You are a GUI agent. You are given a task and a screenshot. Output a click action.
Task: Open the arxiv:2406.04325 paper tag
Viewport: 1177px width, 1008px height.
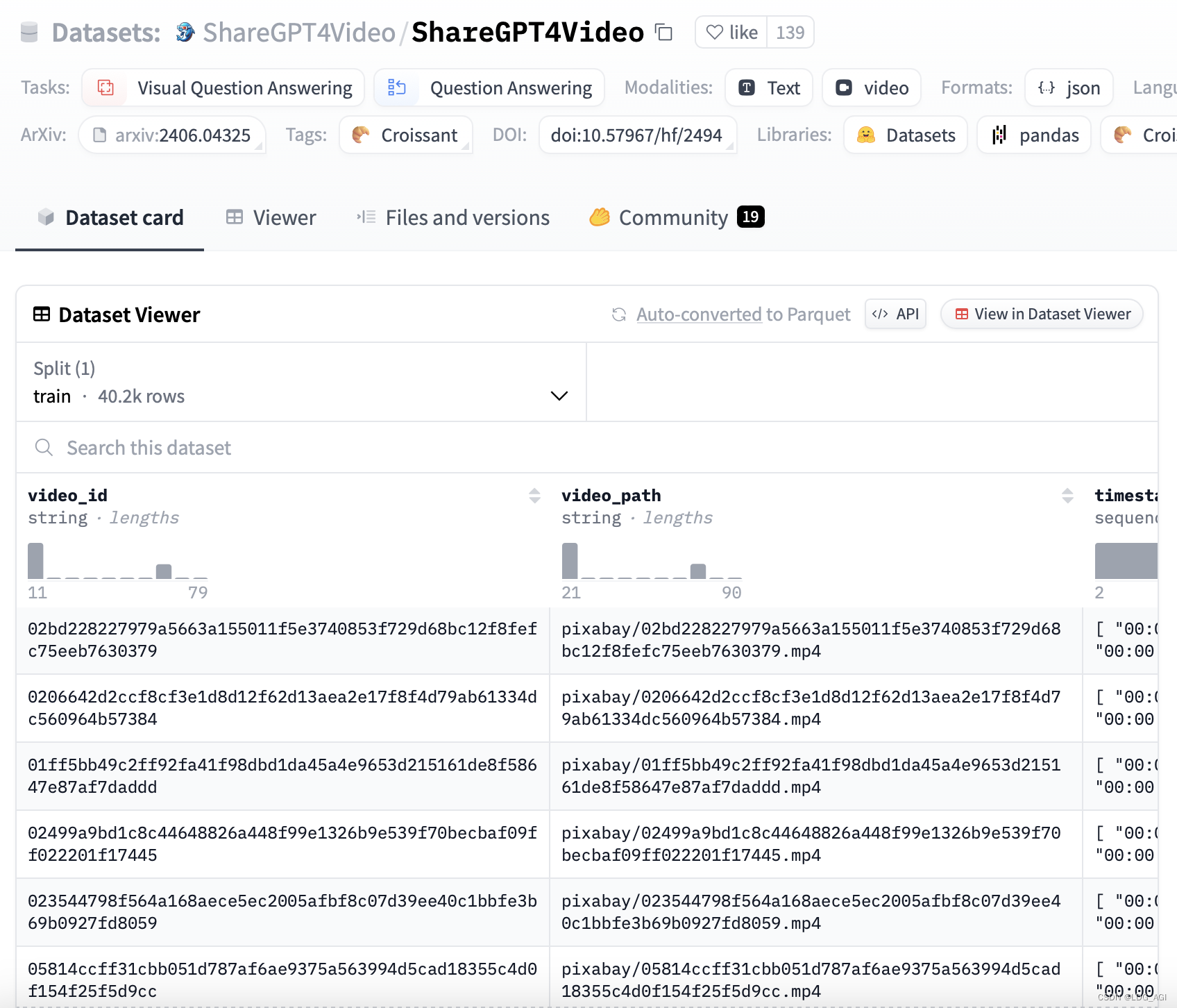point(172,135)
